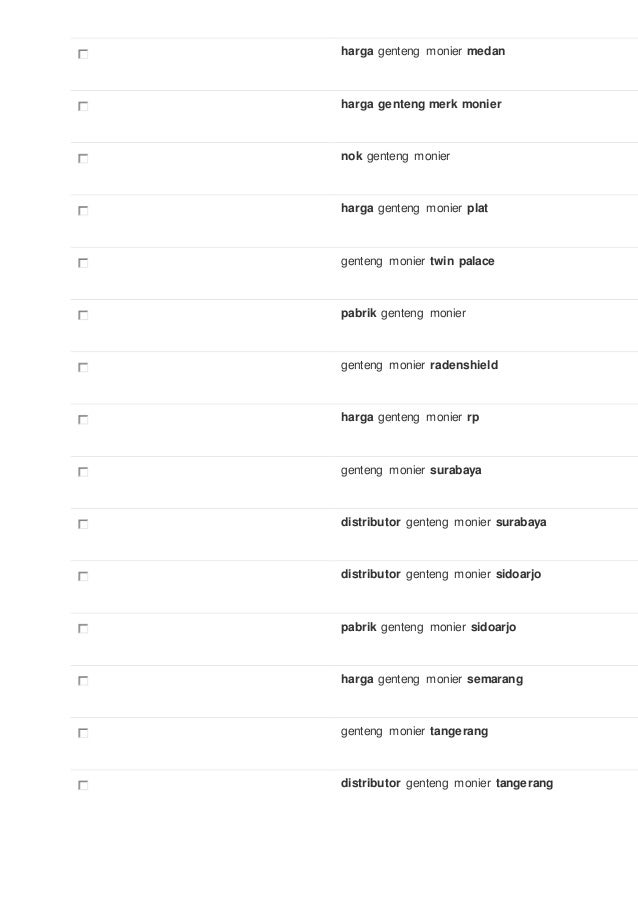Click the genteng monier twin palace keyword
638x903 pixels.
tap(417, 261)
